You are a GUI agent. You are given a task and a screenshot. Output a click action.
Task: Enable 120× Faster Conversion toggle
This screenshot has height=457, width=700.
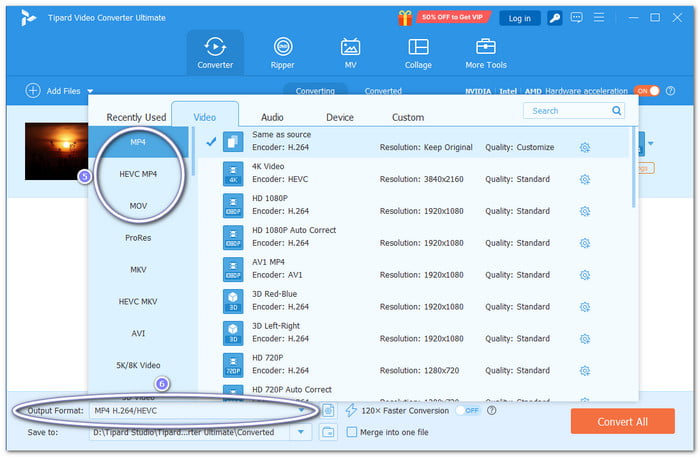click(x=468, y=411)
